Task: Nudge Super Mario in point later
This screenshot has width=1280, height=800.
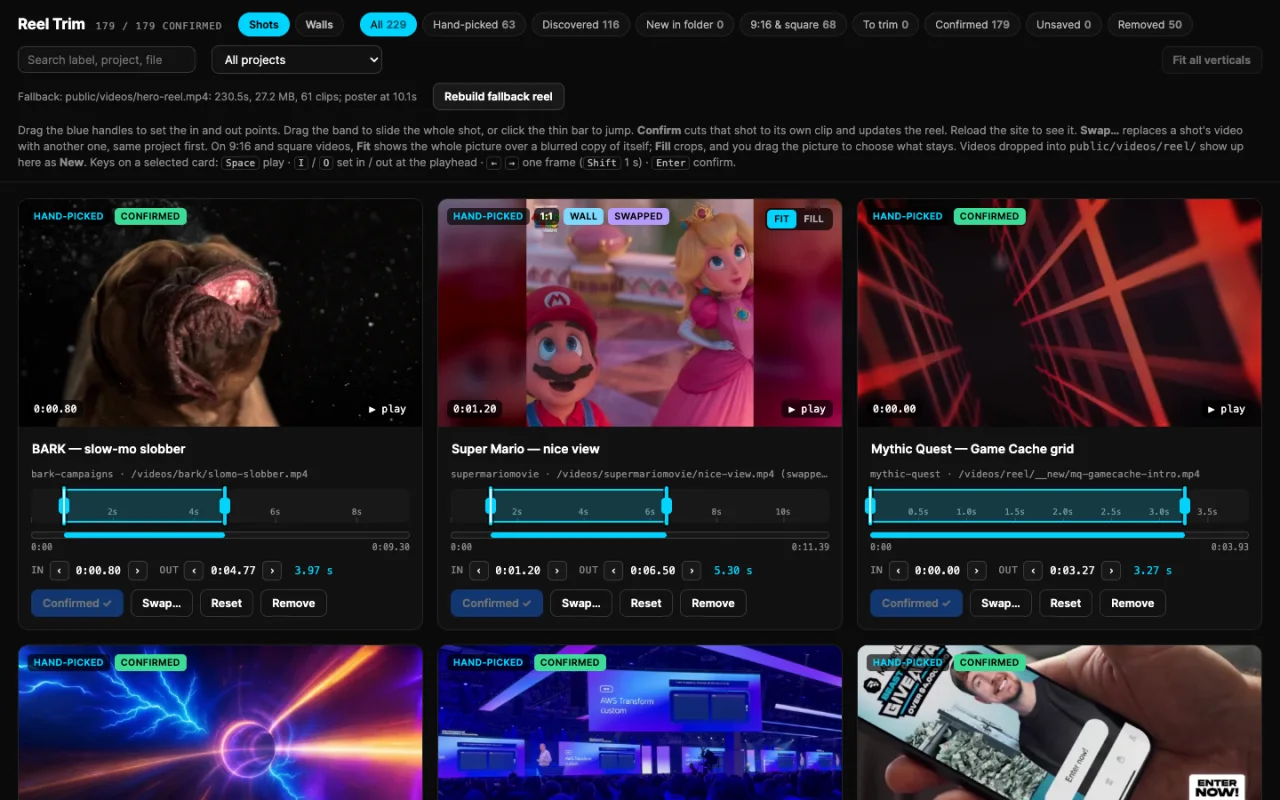Action: coord(557,571)
